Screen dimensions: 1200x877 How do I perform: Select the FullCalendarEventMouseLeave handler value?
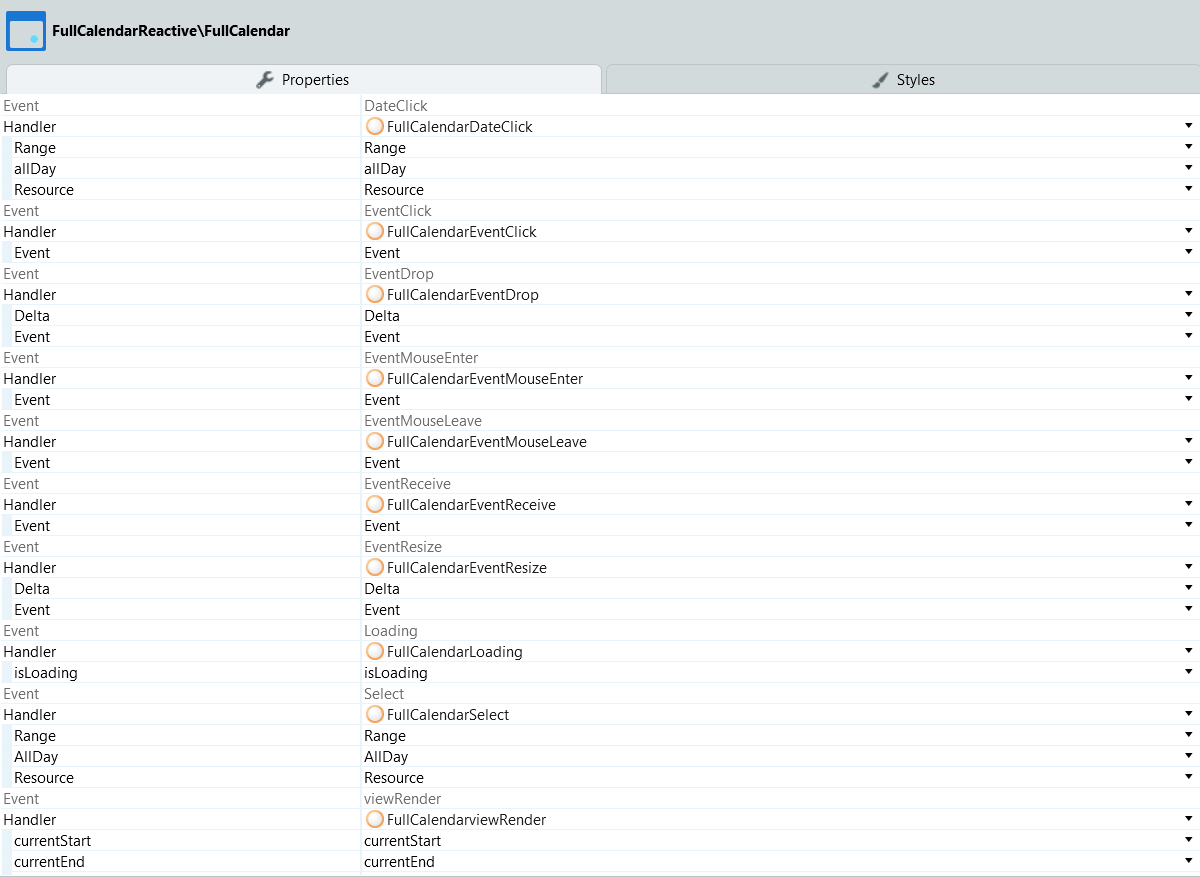pyautogui.click(x=486, y=442)
